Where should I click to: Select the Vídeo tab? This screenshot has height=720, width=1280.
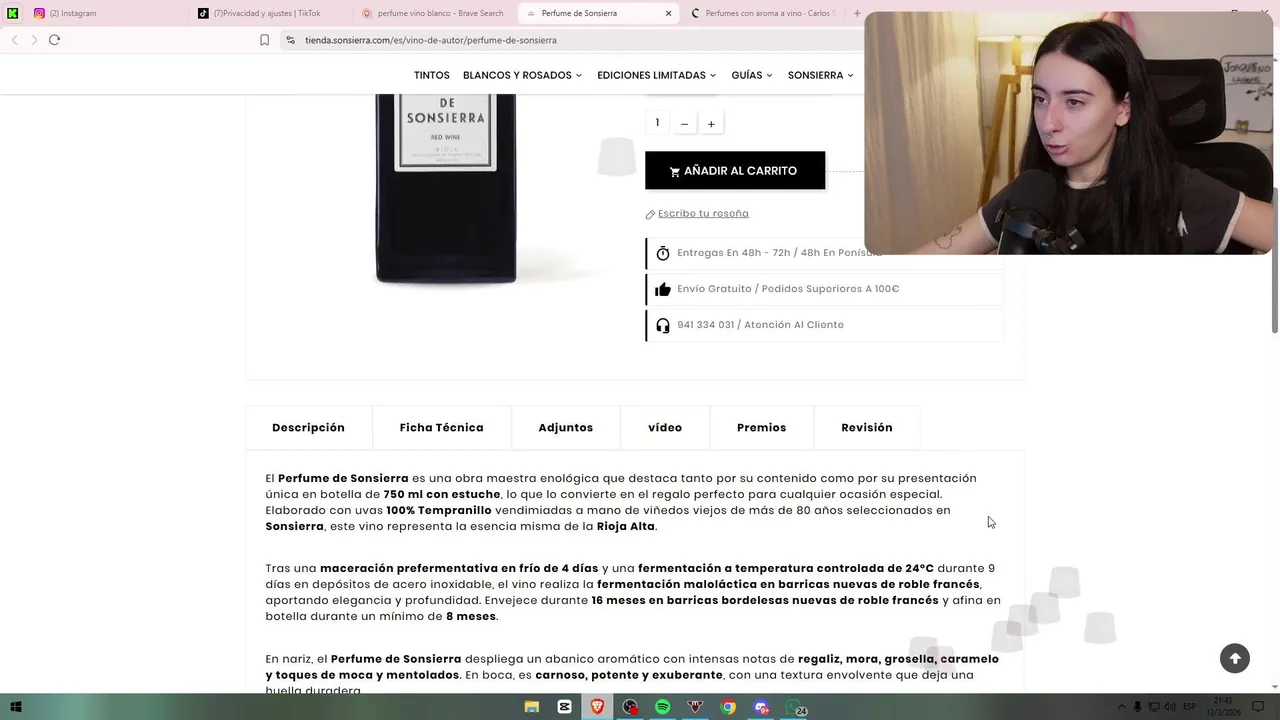(665, 428)
